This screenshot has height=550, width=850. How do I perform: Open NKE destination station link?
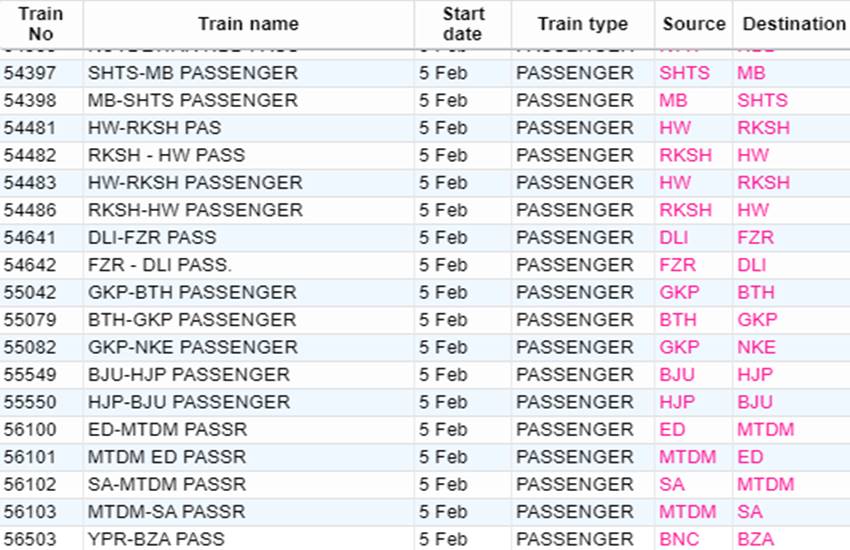tap(756, 347)
